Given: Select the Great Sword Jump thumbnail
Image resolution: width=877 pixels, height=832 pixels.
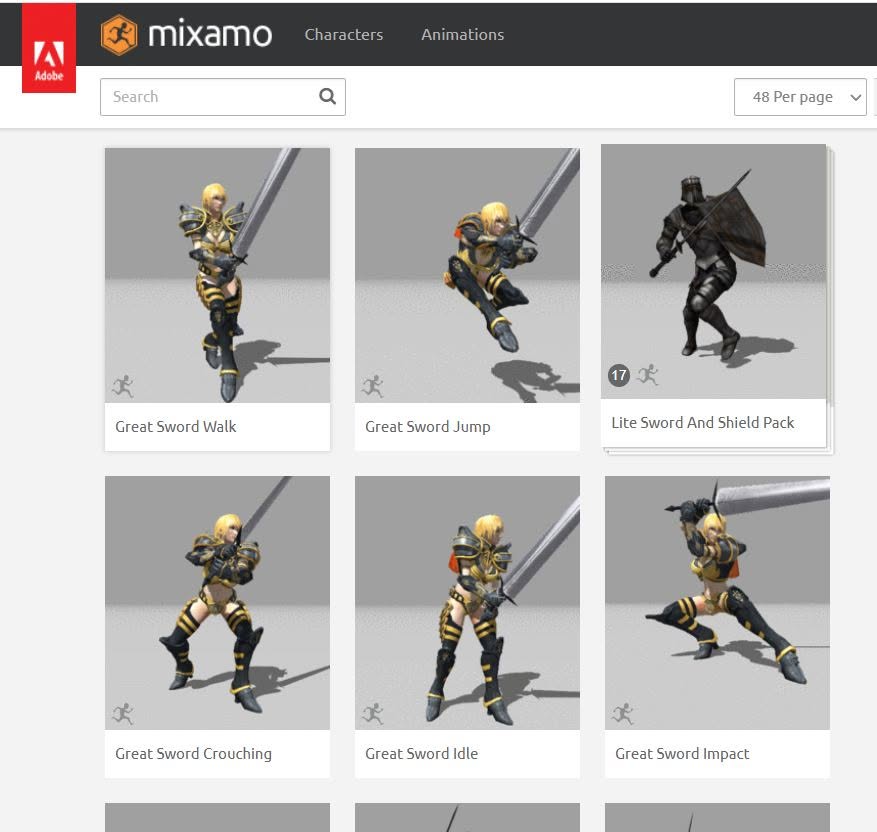Looking at the screenshot, I should coord(468,275).
